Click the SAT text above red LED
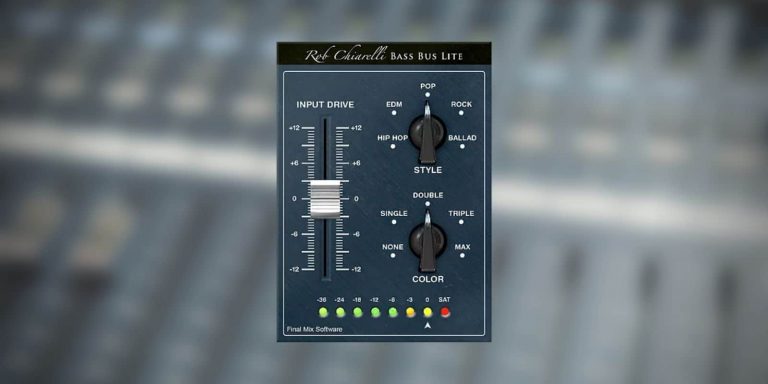Viewport: 768px width, 384px height. [x=445, y=300]
